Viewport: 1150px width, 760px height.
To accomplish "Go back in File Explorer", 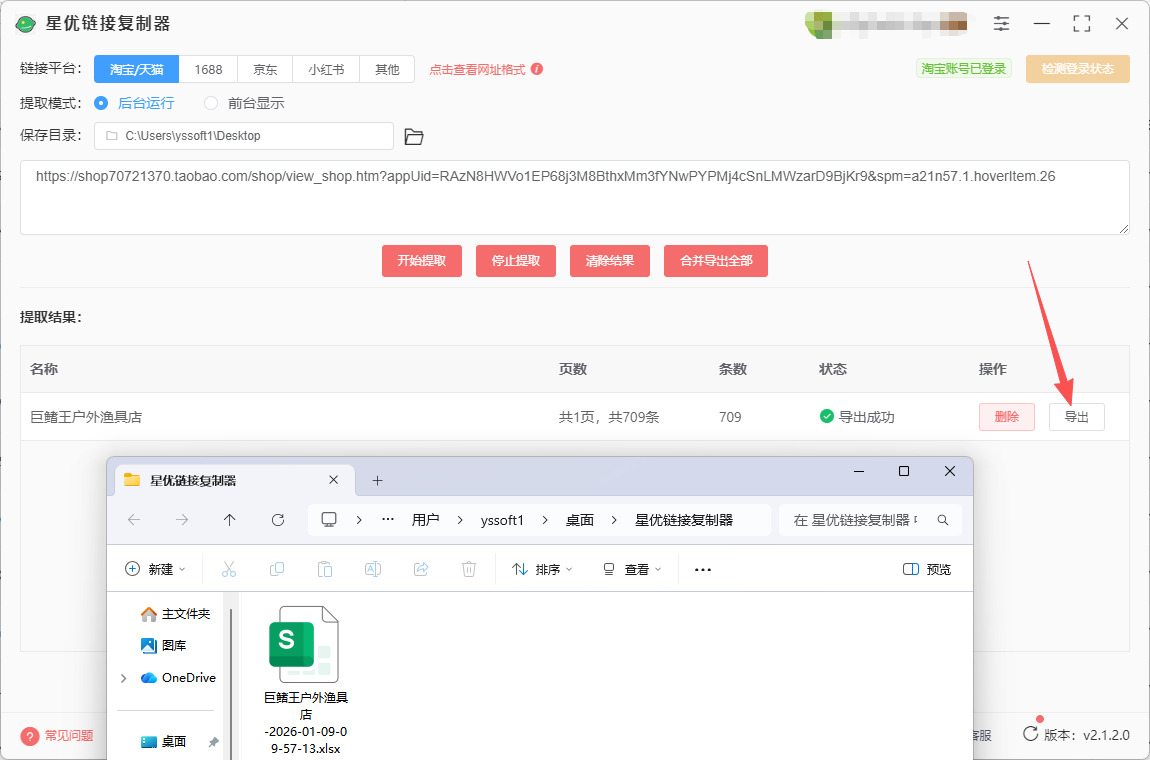I will click(x=134, y=519).
